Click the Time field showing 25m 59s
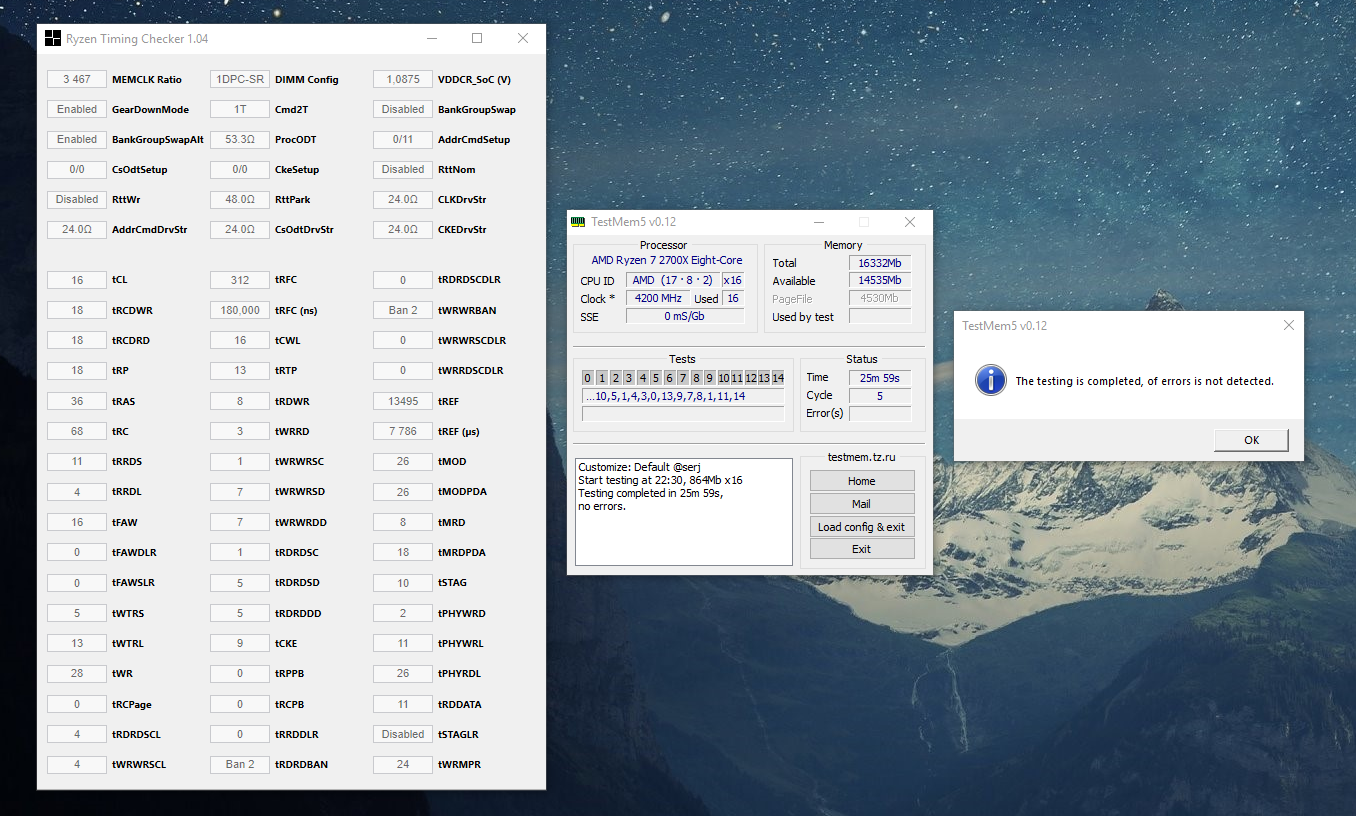This screenshot has width=1356, height=816. tap(880, 378)
